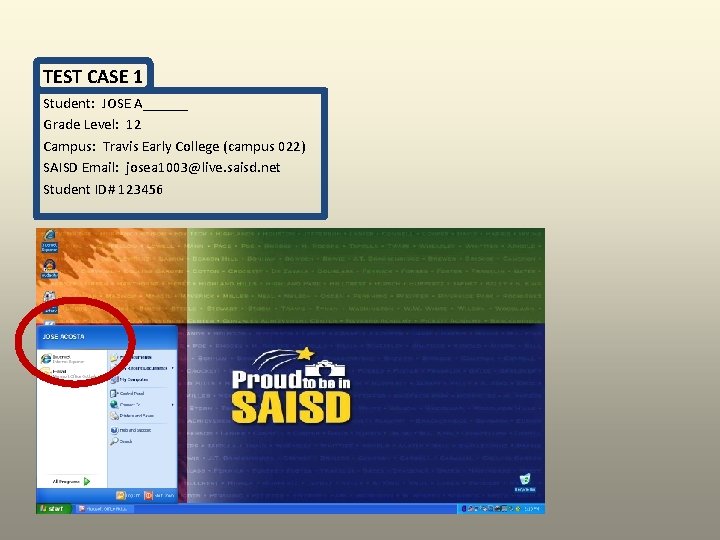Click the green circular tray icon
This screenshot has height=540, width=720.
click(x=518, y=509)
